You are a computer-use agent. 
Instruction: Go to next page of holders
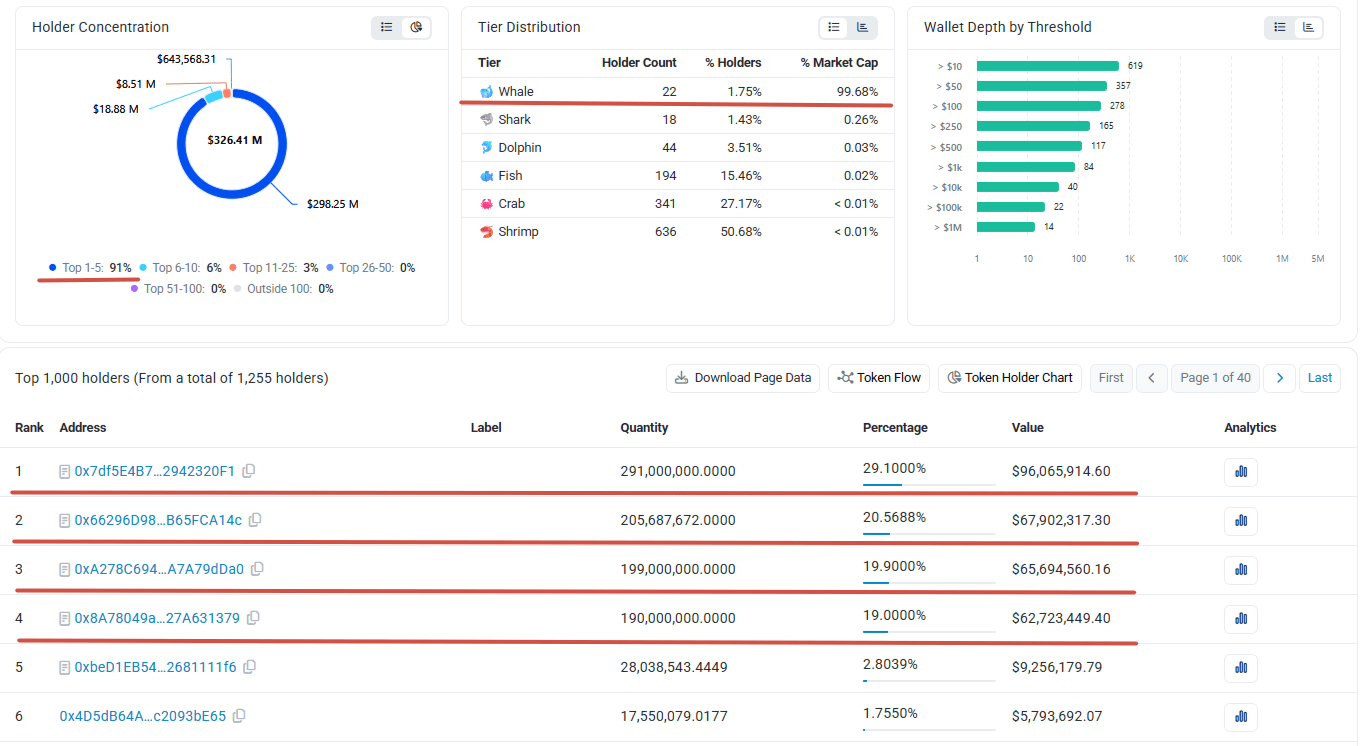[x=1279, y=378]
